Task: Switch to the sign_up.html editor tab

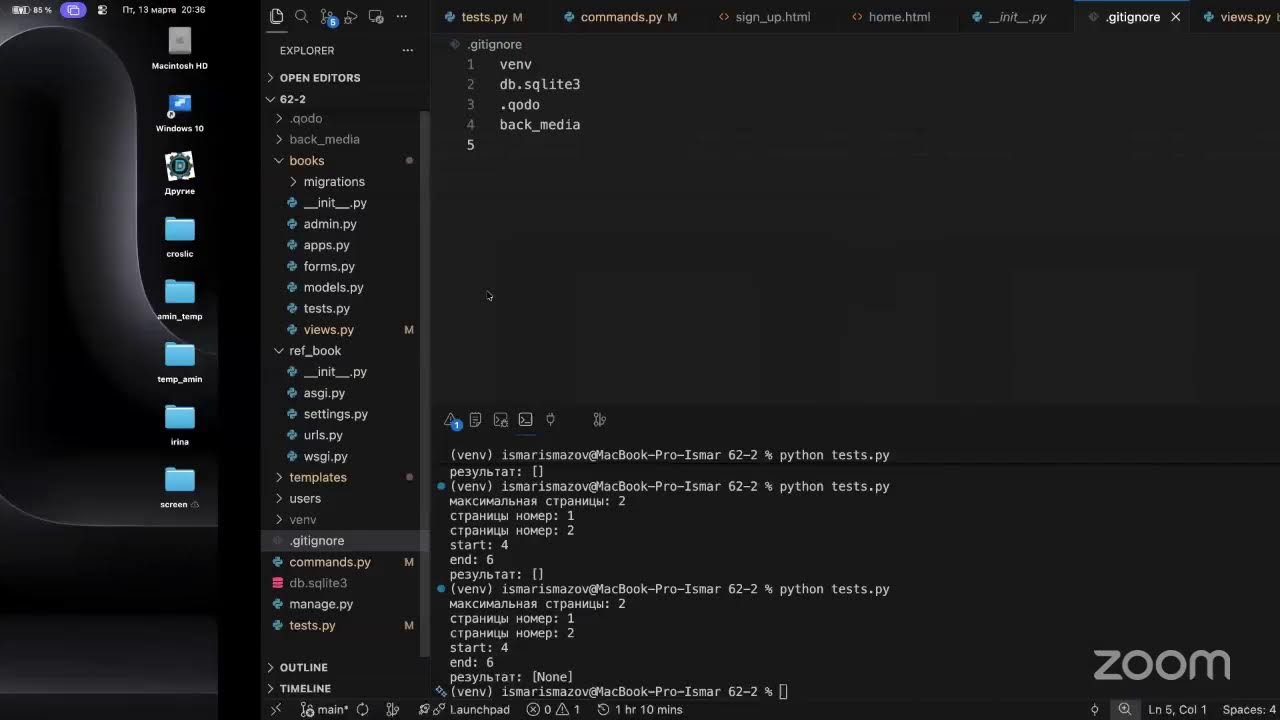Action: coord(764,17)
